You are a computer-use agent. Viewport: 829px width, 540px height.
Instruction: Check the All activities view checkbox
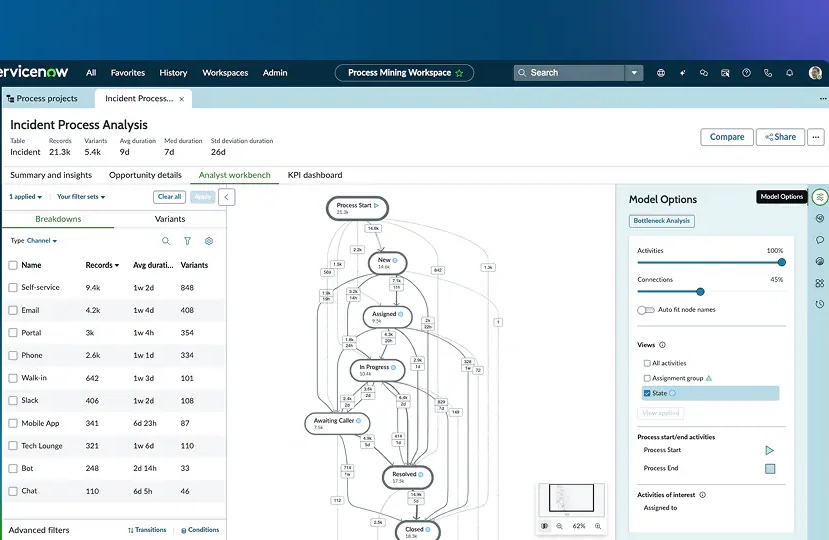(647, 363)
